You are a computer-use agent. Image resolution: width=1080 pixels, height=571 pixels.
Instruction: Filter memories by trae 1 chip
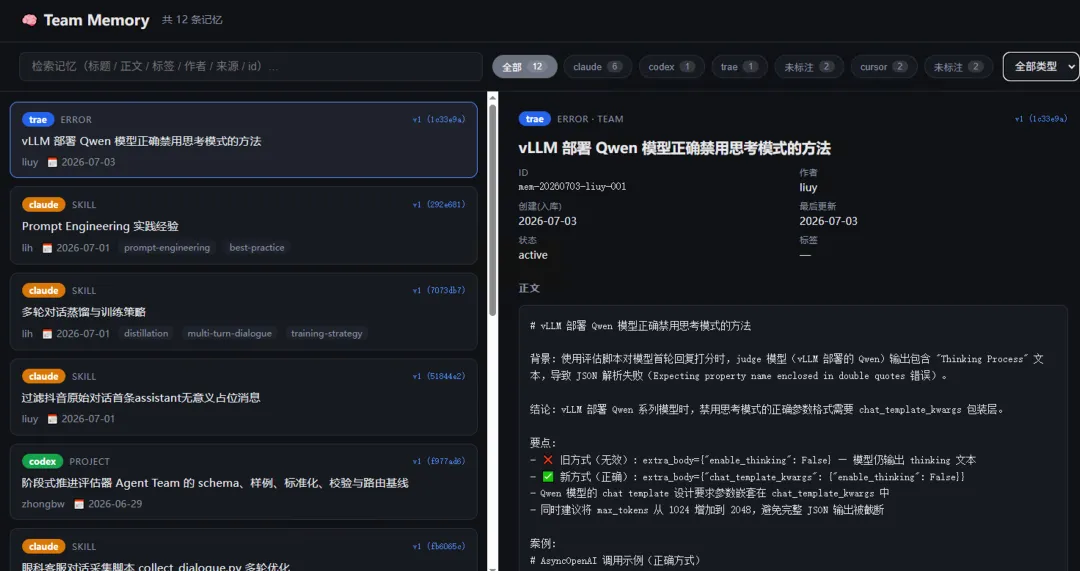pos(739,67)
